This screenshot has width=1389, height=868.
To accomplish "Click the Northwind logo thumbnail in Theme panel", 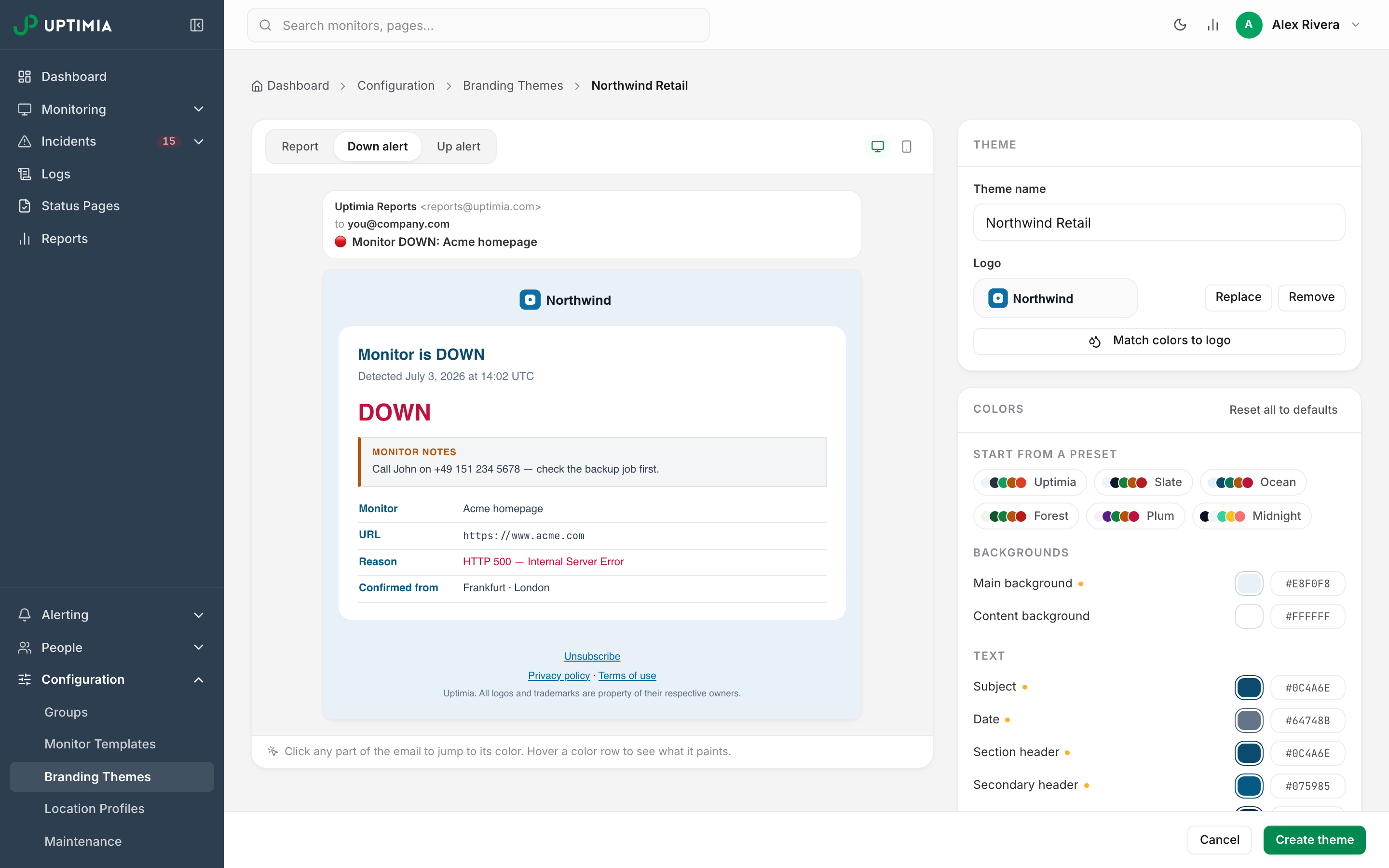I will point(1056,298).
